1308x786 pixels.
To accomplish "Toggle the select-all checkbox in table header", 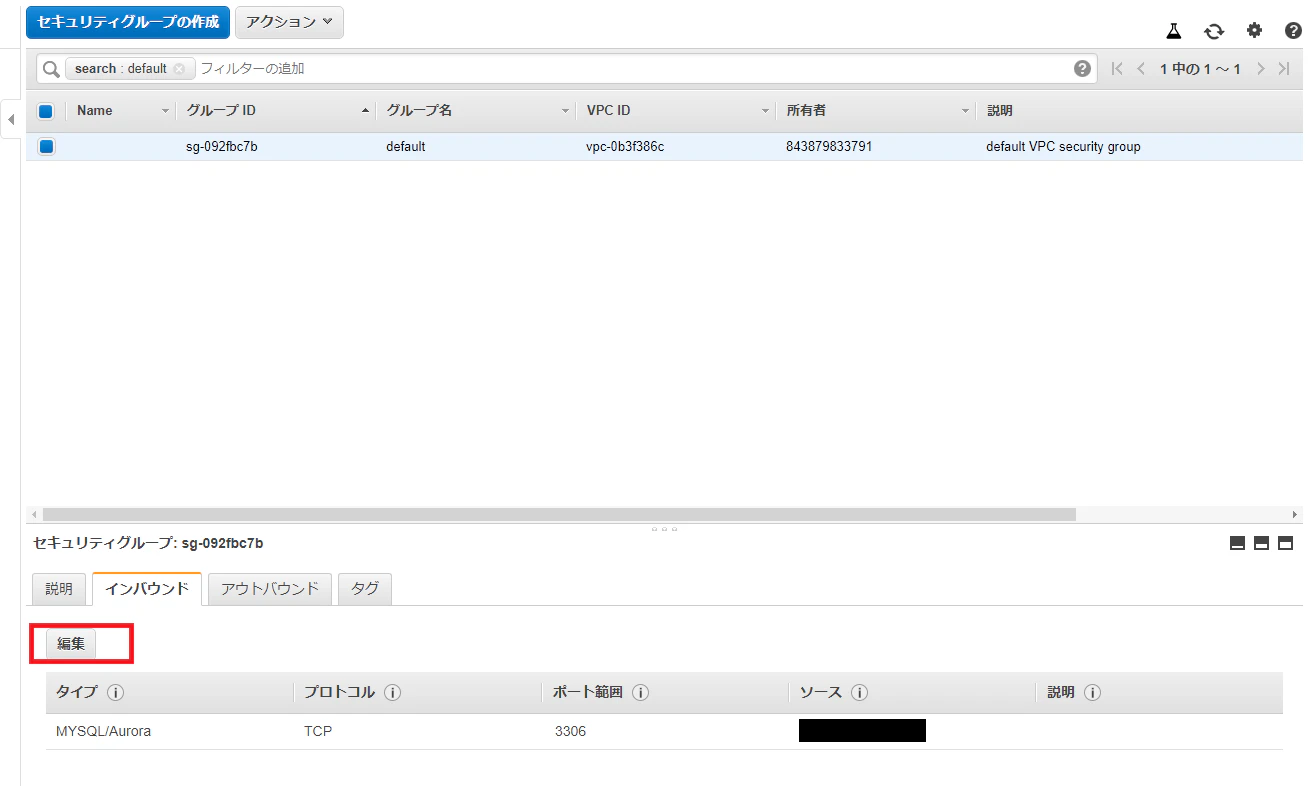I will [45, 111].
